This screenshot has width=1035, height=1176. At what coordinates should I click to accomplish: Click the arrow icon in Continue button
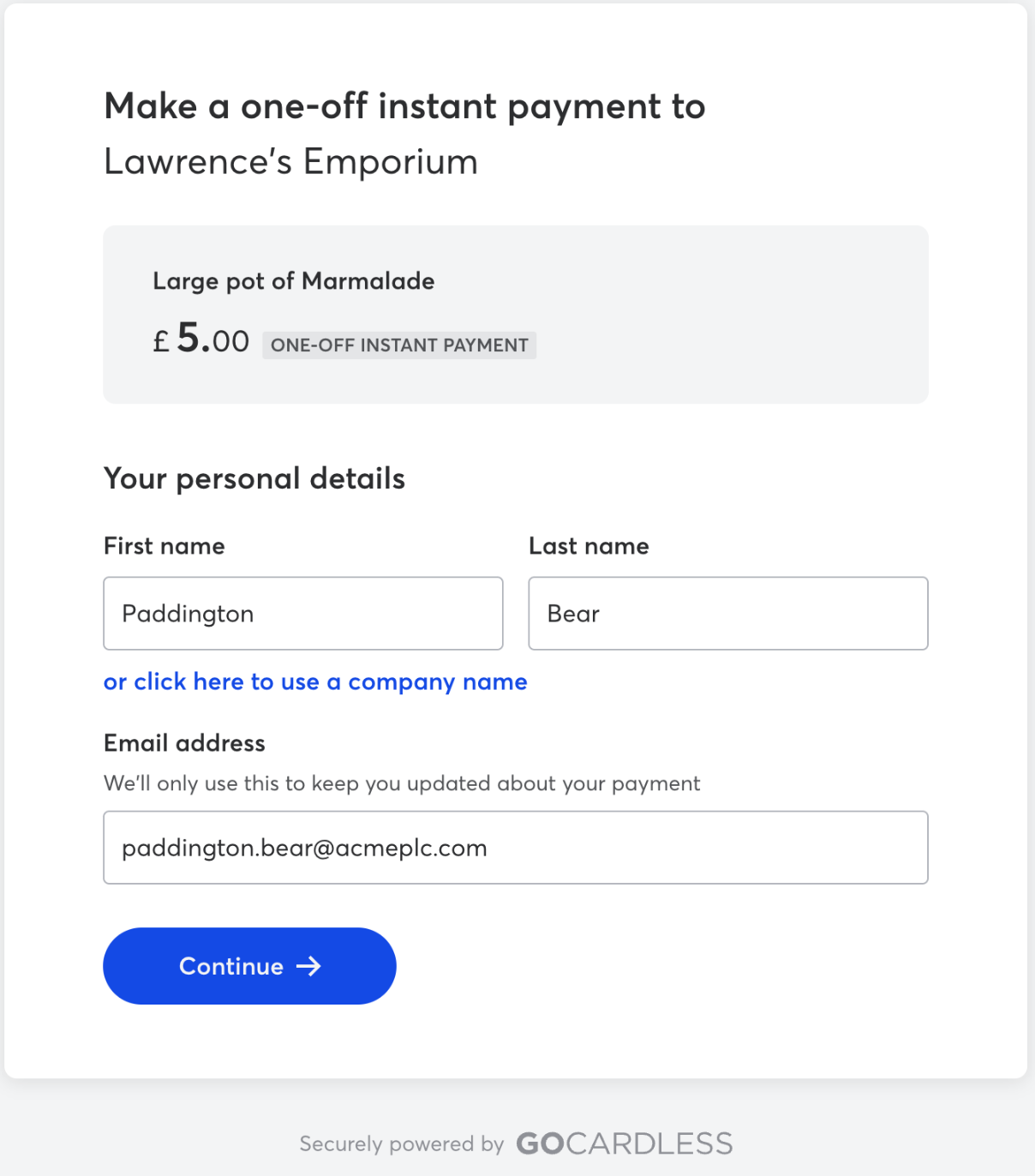(308, 967)
